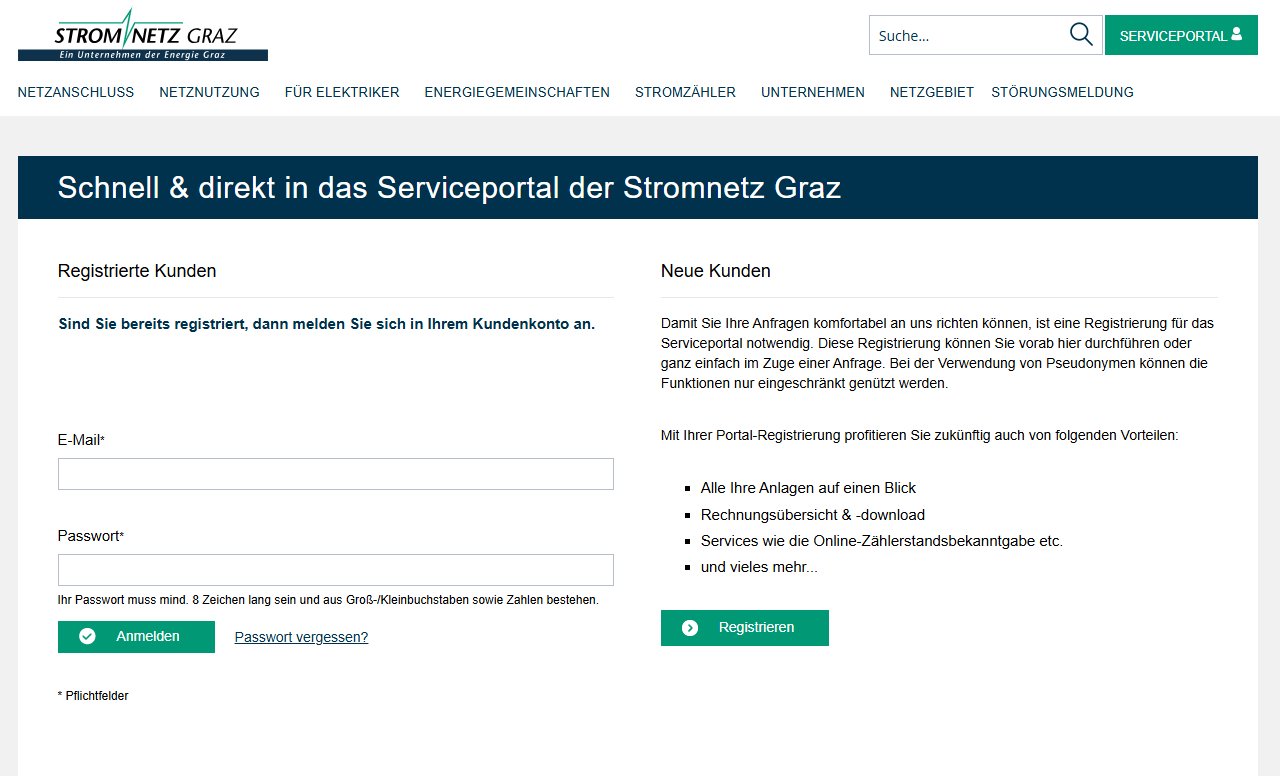Open the NETZGEBIET menu
1280x776 pixels.
tap(932, 92)
